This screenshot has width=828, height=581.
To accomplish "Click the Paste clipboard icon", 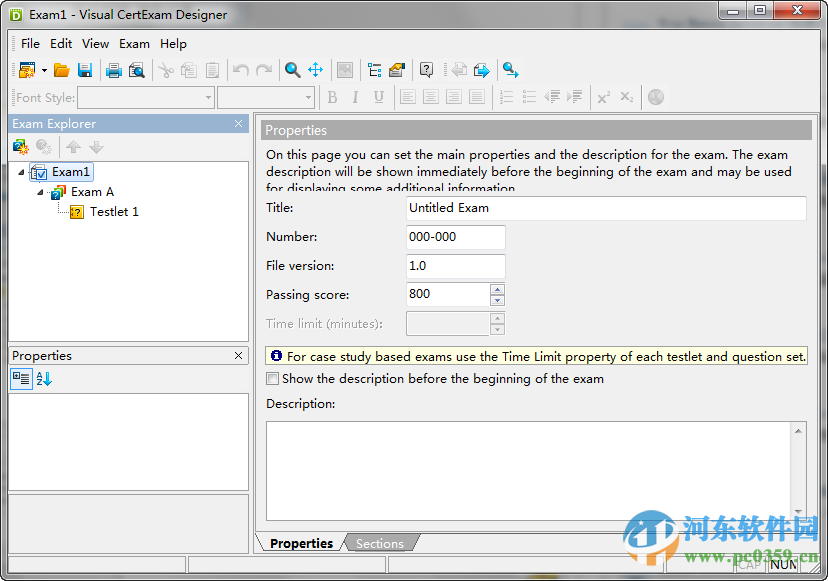I will coord(212,70).
